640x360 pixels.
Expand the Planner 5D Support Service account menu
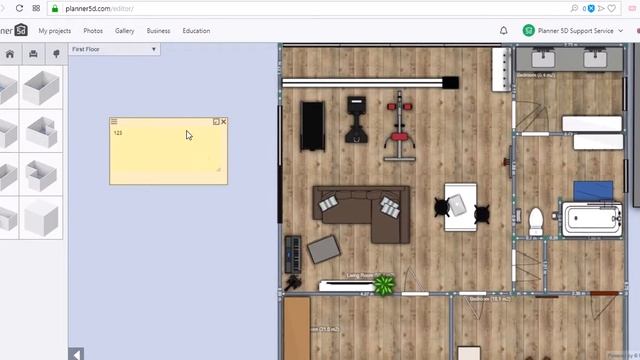[580, 31]
